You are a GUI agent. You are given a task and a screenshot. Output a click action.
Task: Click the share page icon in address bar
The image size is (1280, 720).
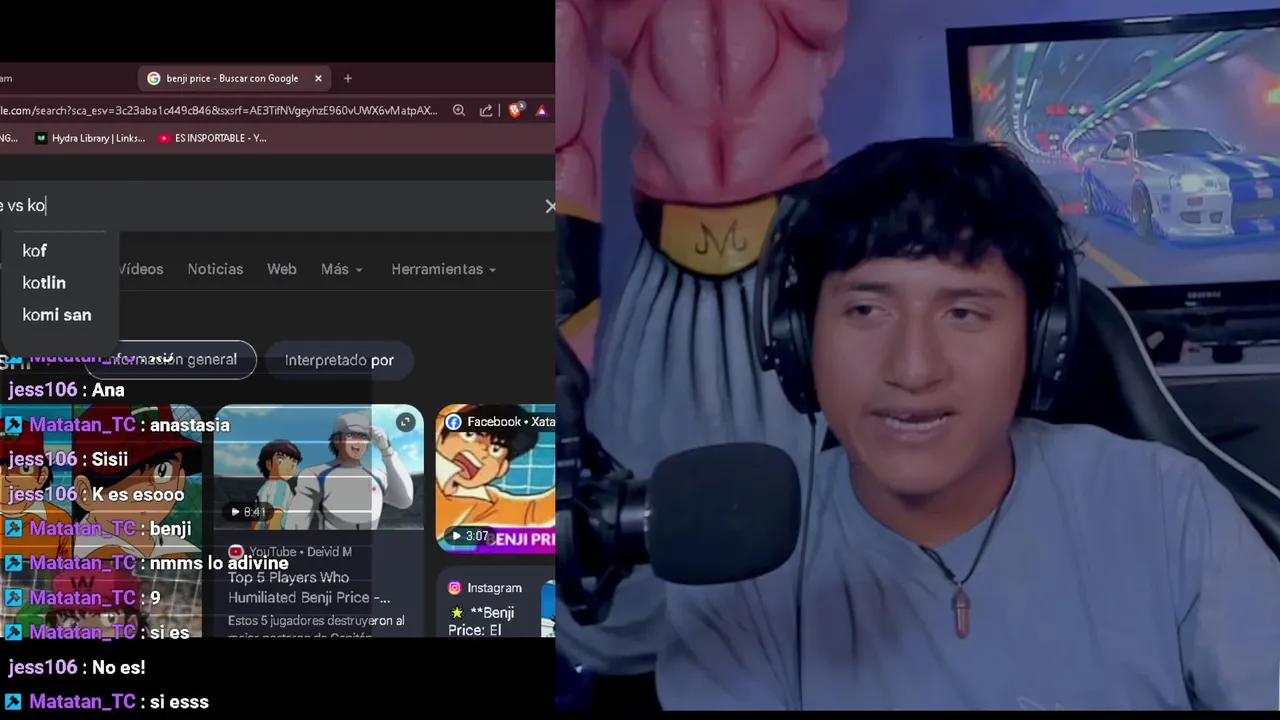pos(486,111)
